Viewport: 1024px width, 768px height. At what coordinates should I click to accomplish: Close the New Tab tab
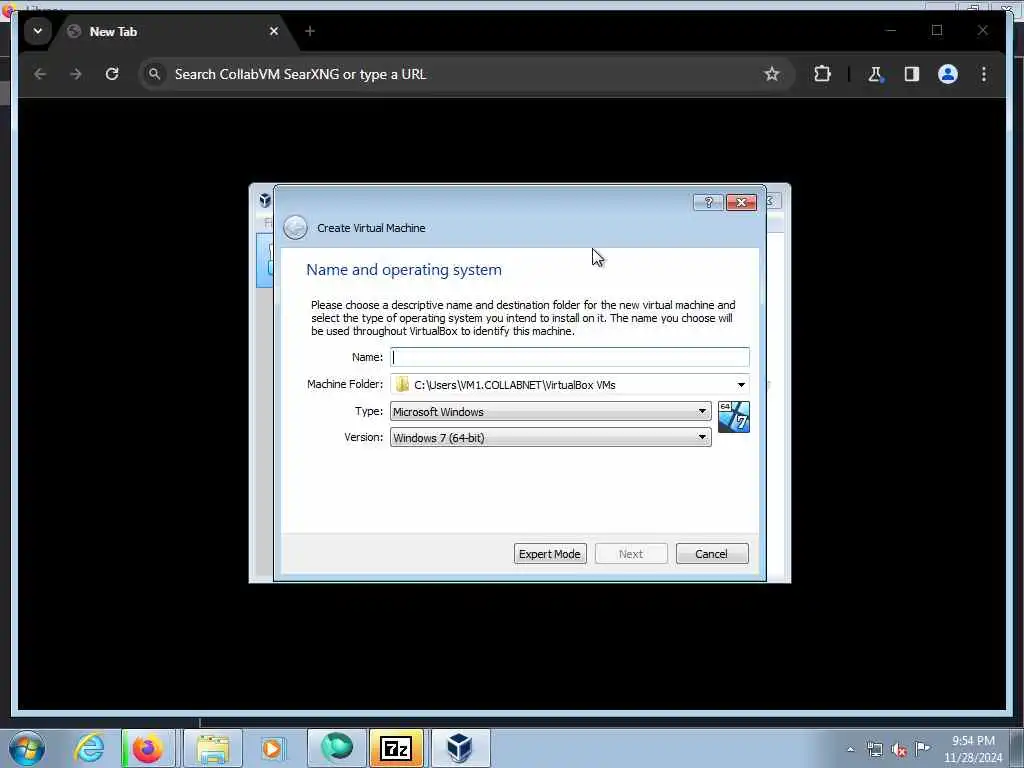click(274, 31)
